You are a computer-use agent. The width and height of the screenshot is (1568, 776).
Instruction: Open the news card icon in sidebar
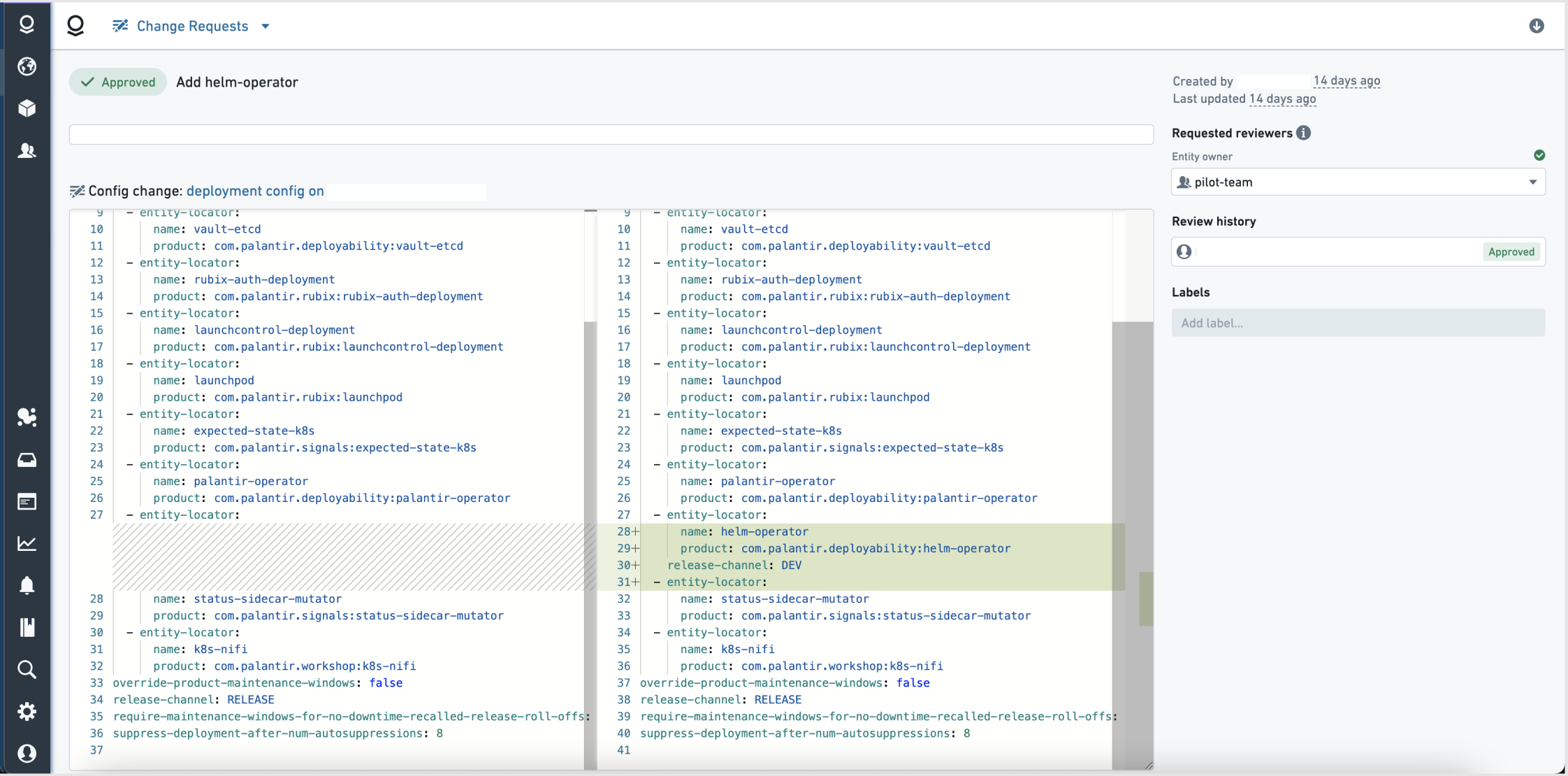27,501
